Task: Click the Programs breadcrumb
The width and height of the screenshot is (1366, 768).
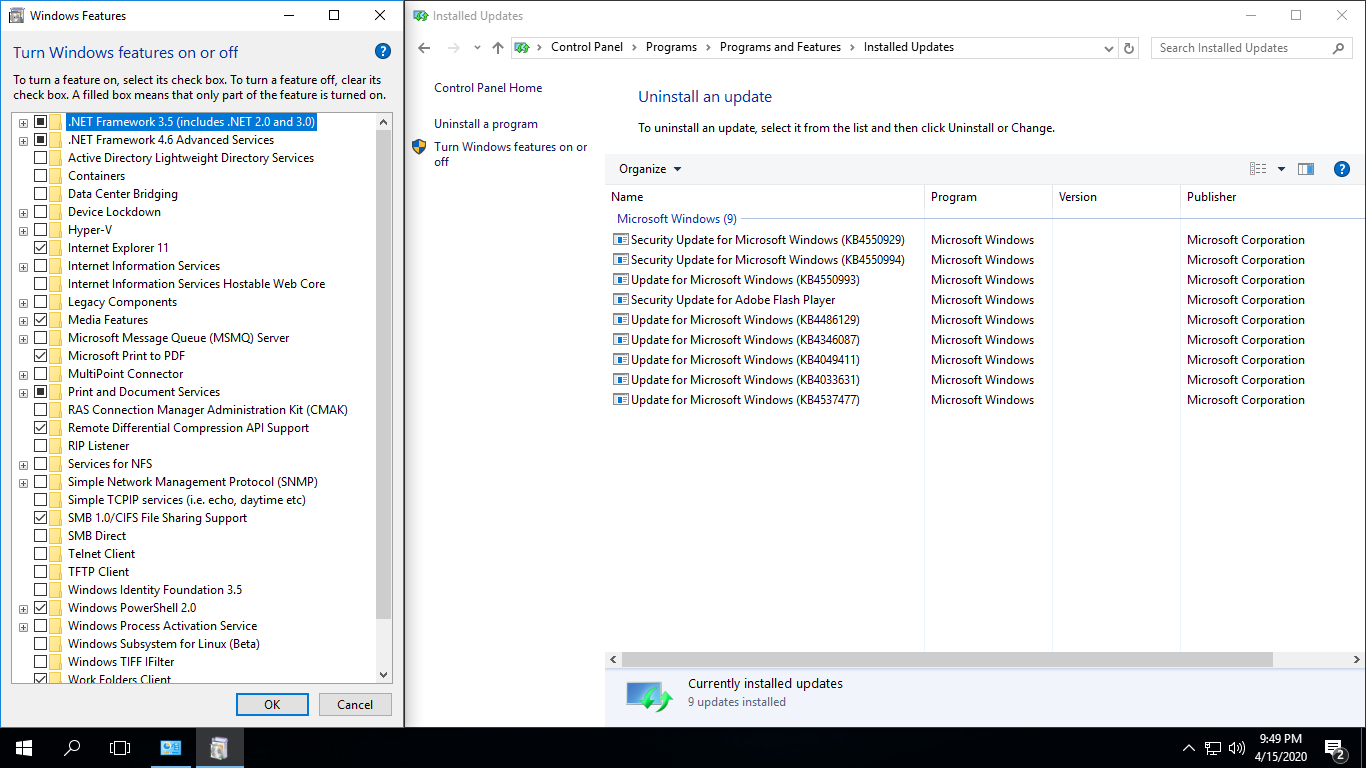Action: pyautogui.click(x=671, y=47)
